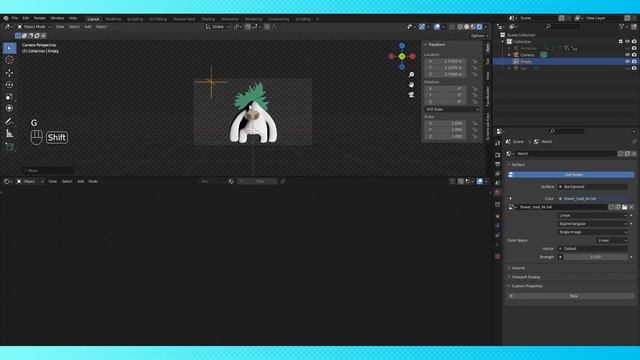Open Global transform orientation dropdown

coord(218,27)
